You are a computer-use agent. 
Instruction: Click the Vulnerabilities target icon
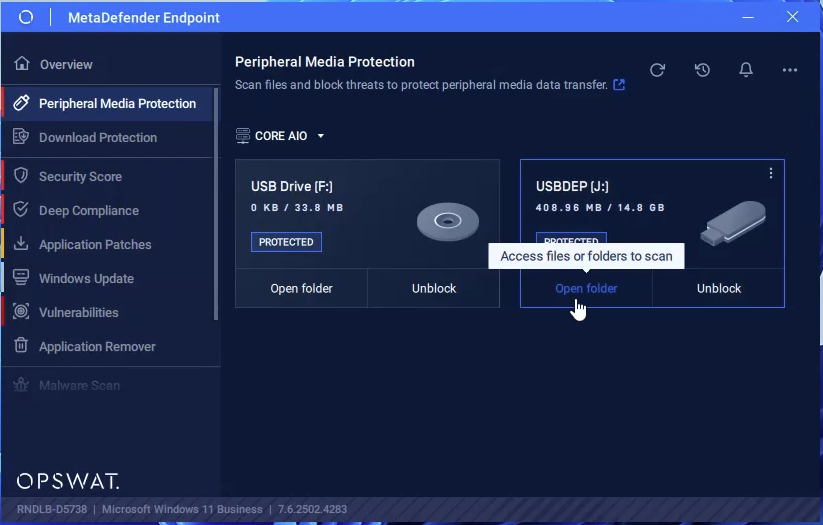(21, 311)
